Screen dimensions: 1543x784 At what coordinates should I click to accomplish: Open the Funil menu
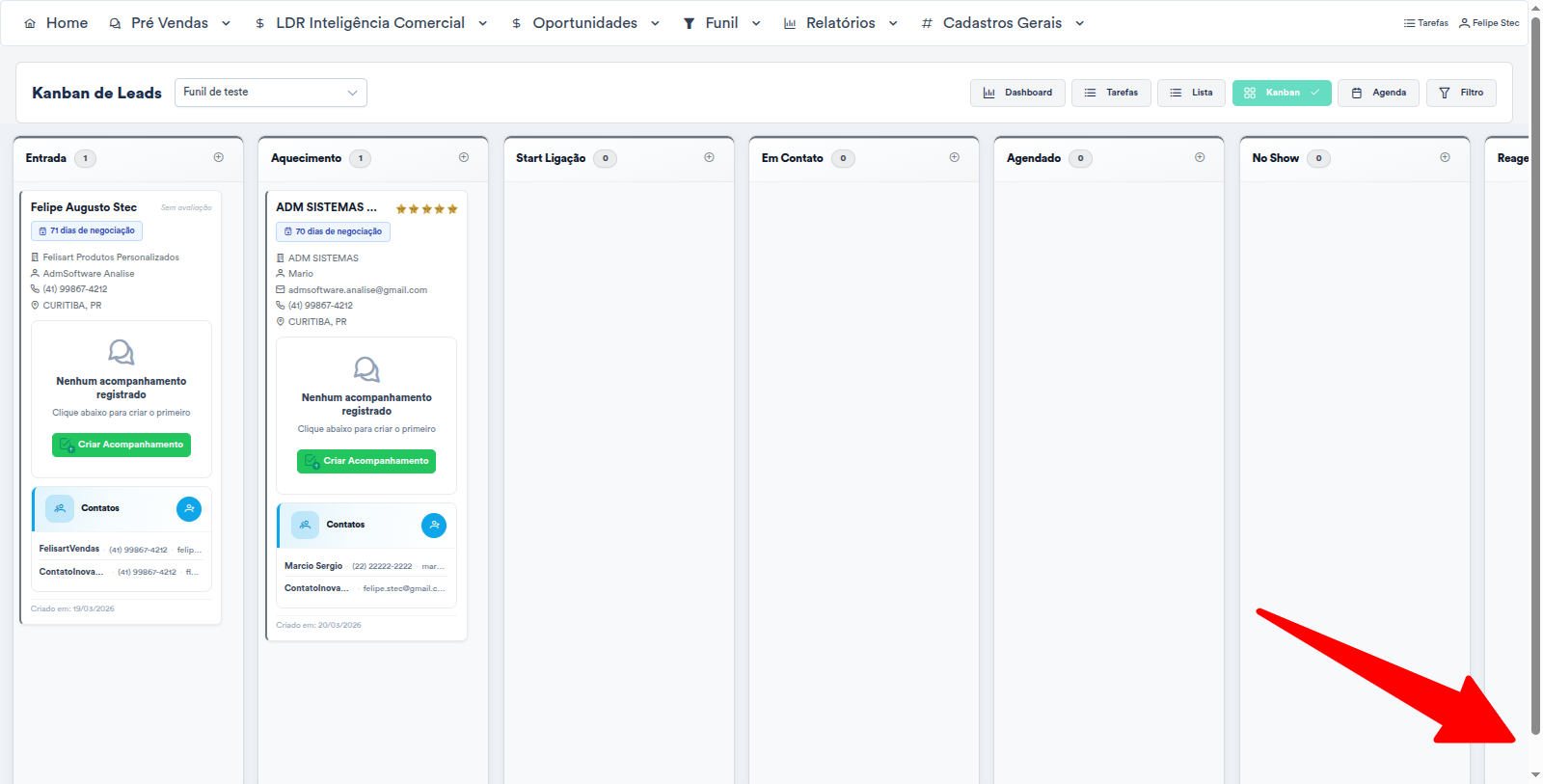click(721, 23)
